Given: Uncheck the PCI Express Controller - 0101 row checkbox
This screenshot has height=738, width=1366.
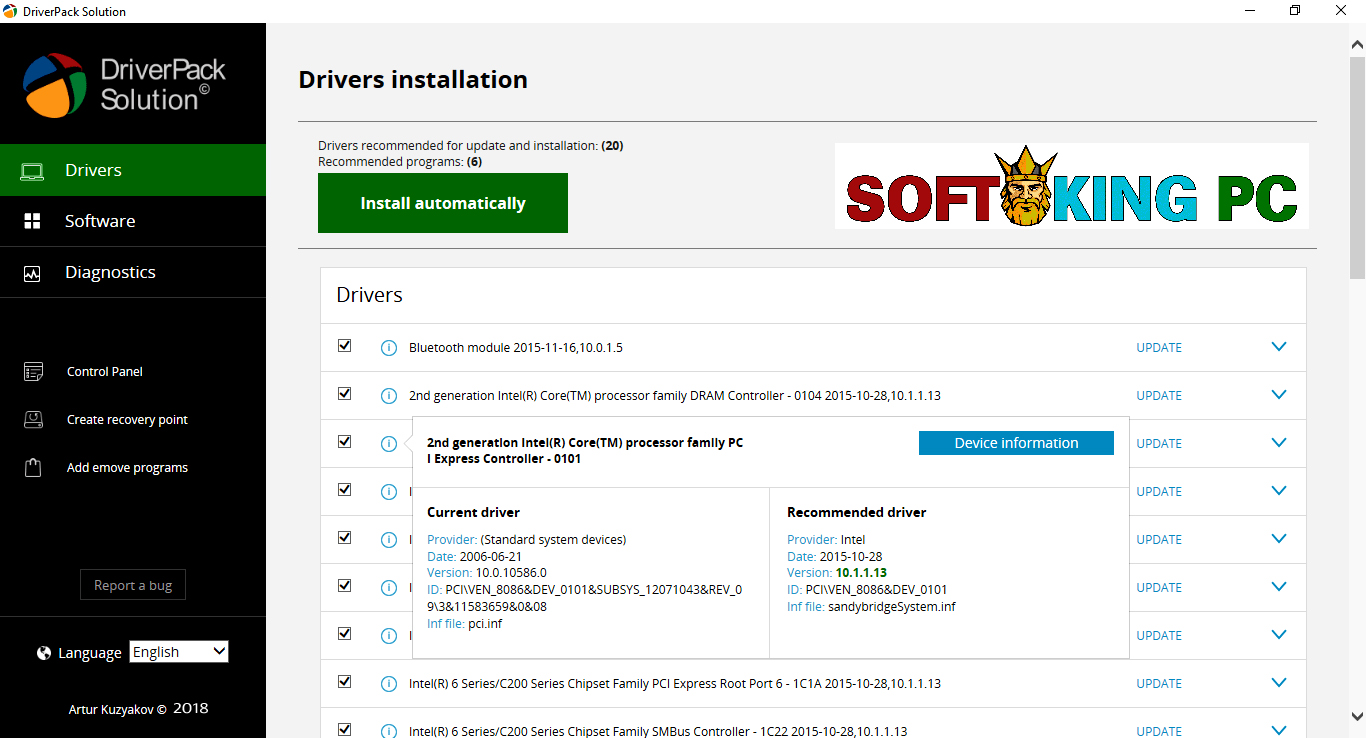Looking at the screenshot, I should click(x=345, y=442).
